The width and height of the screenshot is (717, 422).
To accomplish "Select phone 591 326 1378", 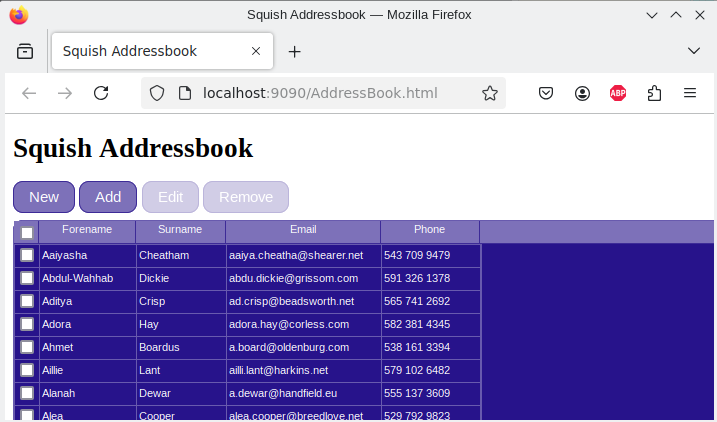I will click(431, 278).
